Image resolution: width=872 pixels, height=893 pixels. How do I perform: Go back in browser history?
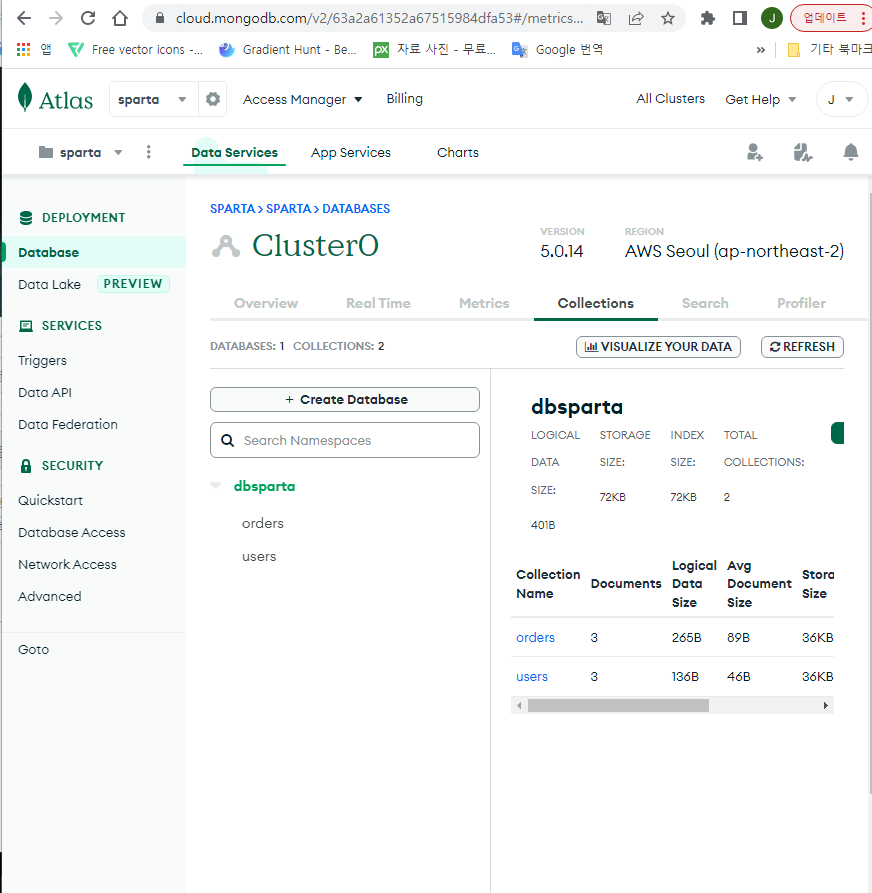point(24,18)
